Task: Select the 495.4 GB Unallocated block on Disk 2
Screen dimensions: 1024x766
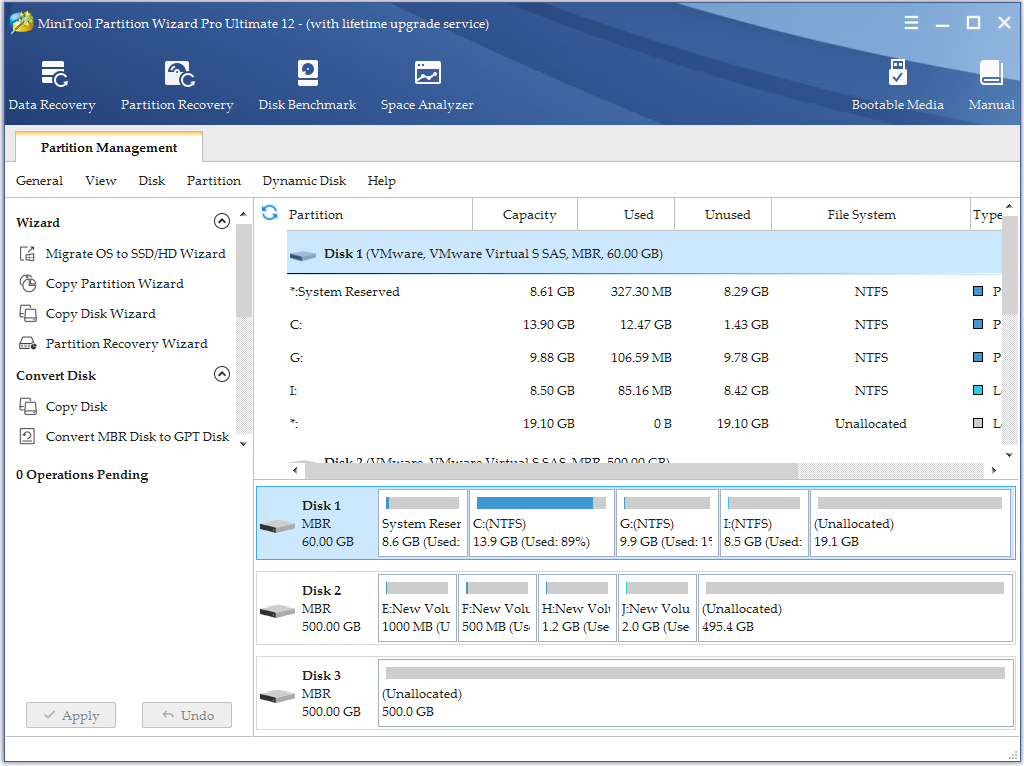Action: tap(855, 608)
